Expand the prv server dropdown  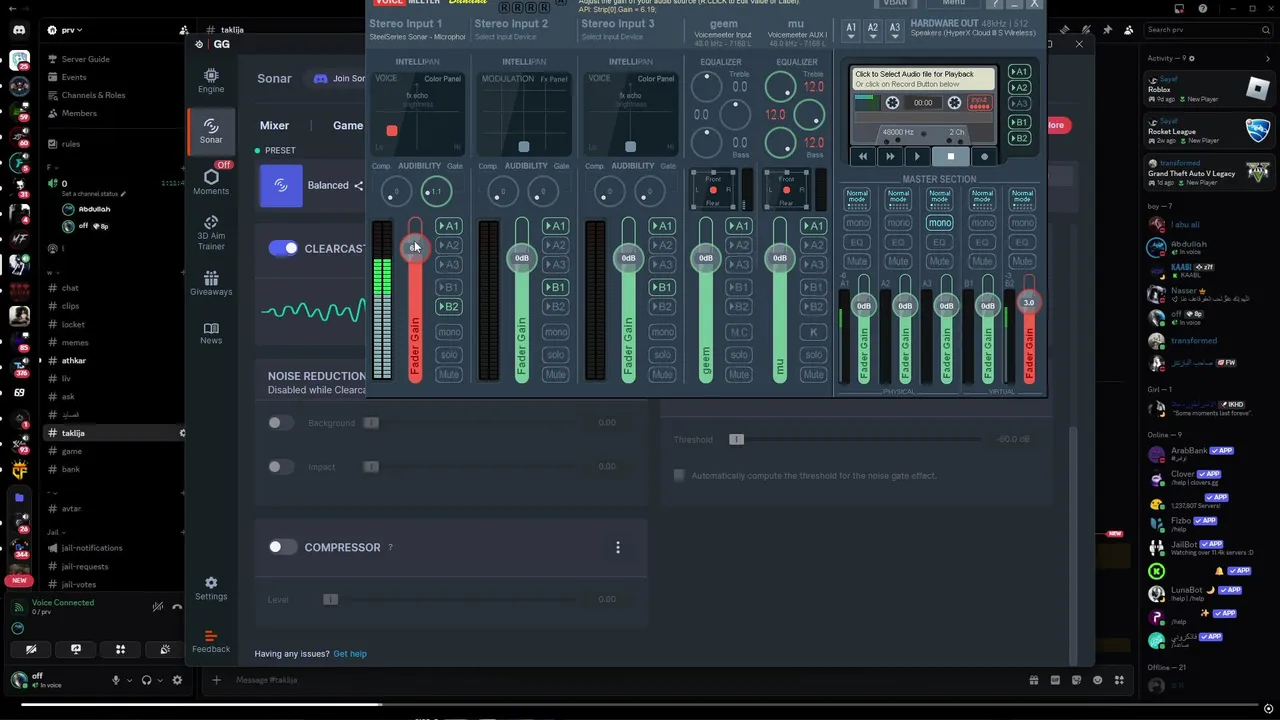coord(73,30)
